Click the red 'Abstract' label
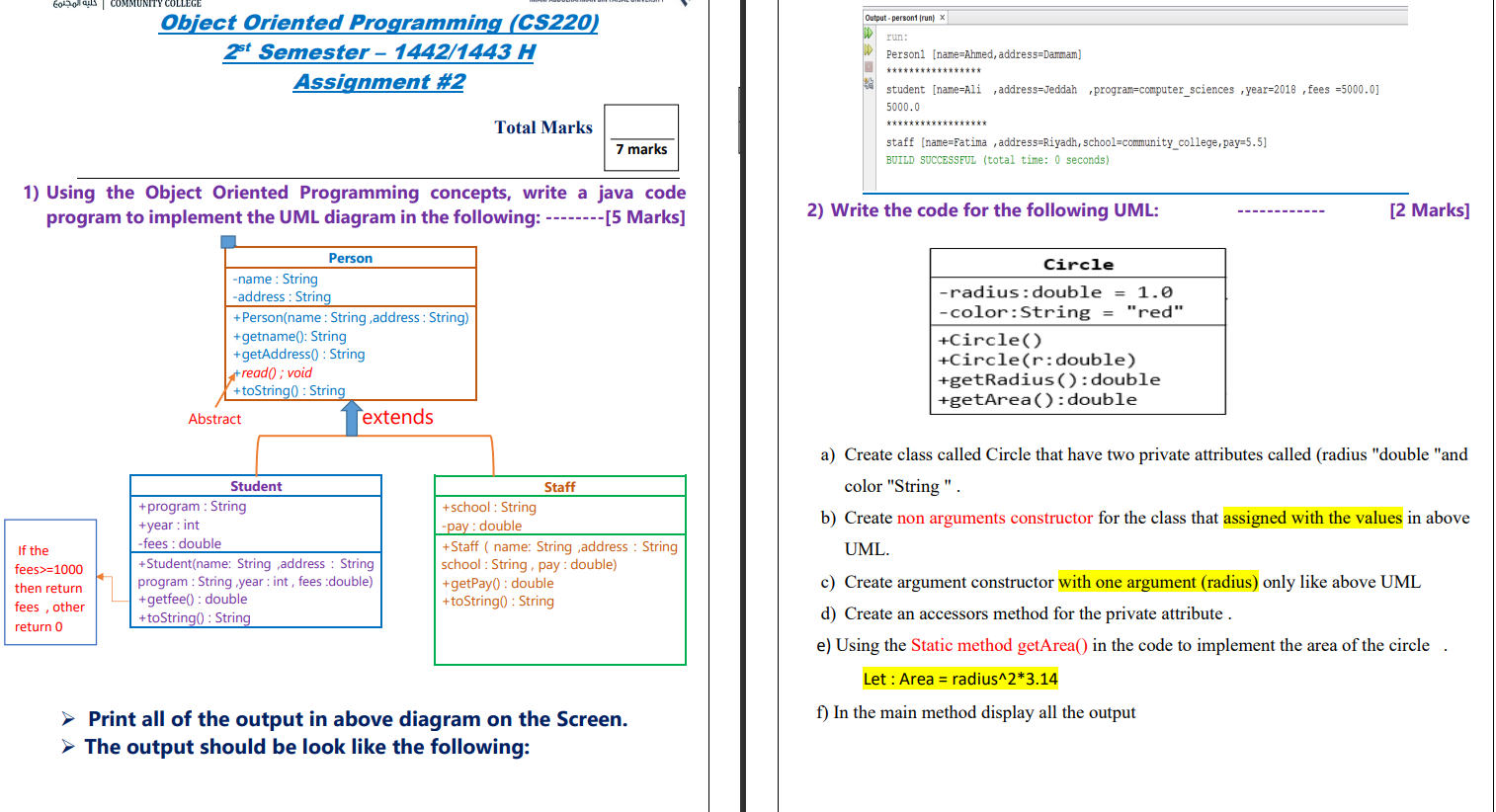 (214, 419)
